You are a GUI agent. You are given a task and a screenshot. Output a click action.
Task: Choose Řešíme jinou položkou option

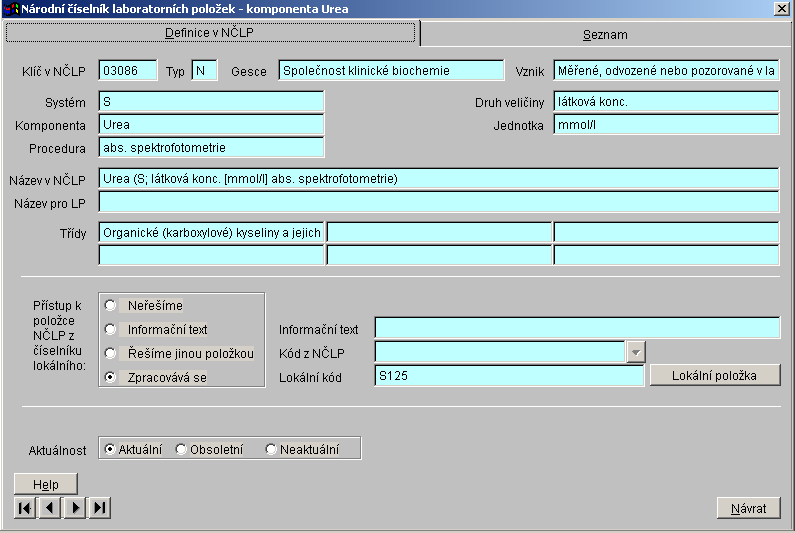110,353
